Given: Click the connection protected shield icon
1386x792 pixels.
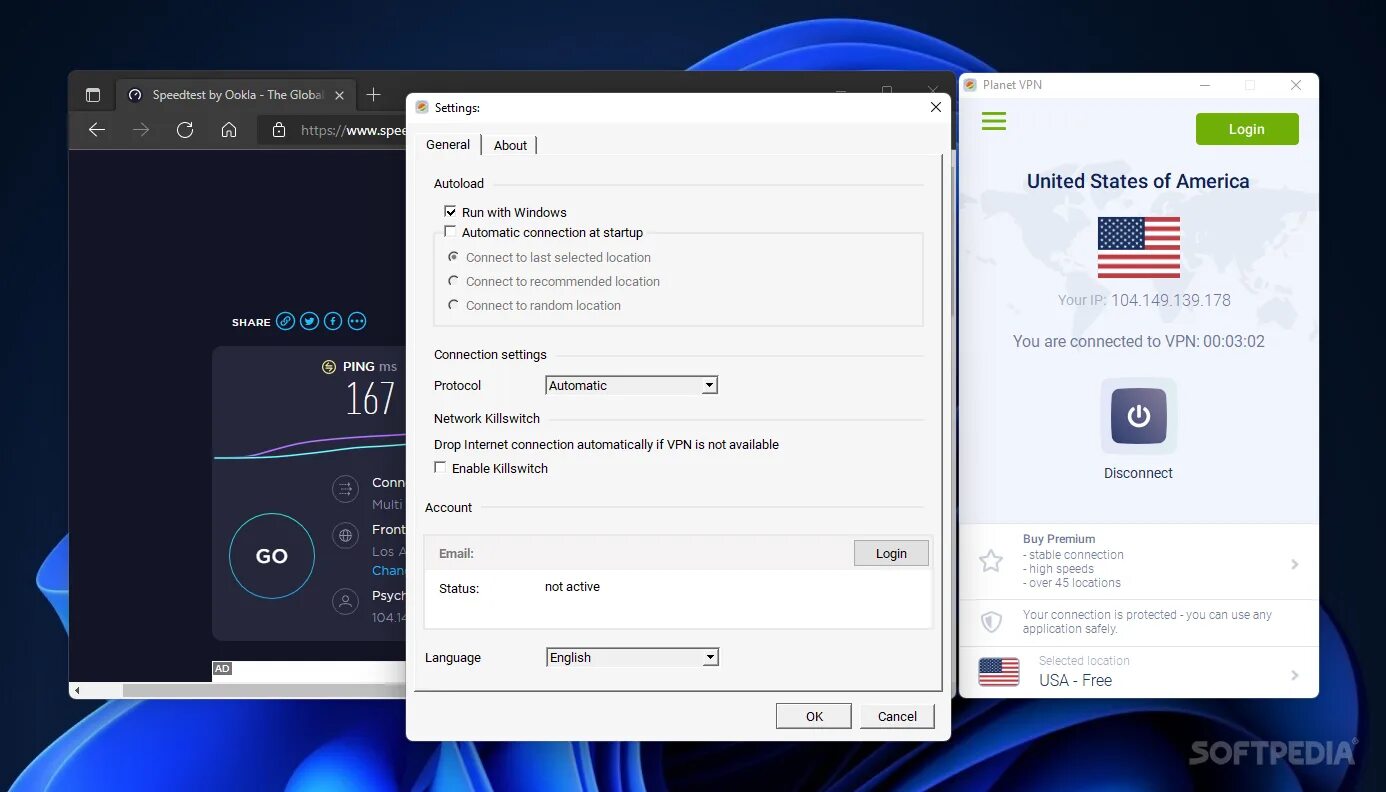Looking at the screenshot, I should (991, 622).
